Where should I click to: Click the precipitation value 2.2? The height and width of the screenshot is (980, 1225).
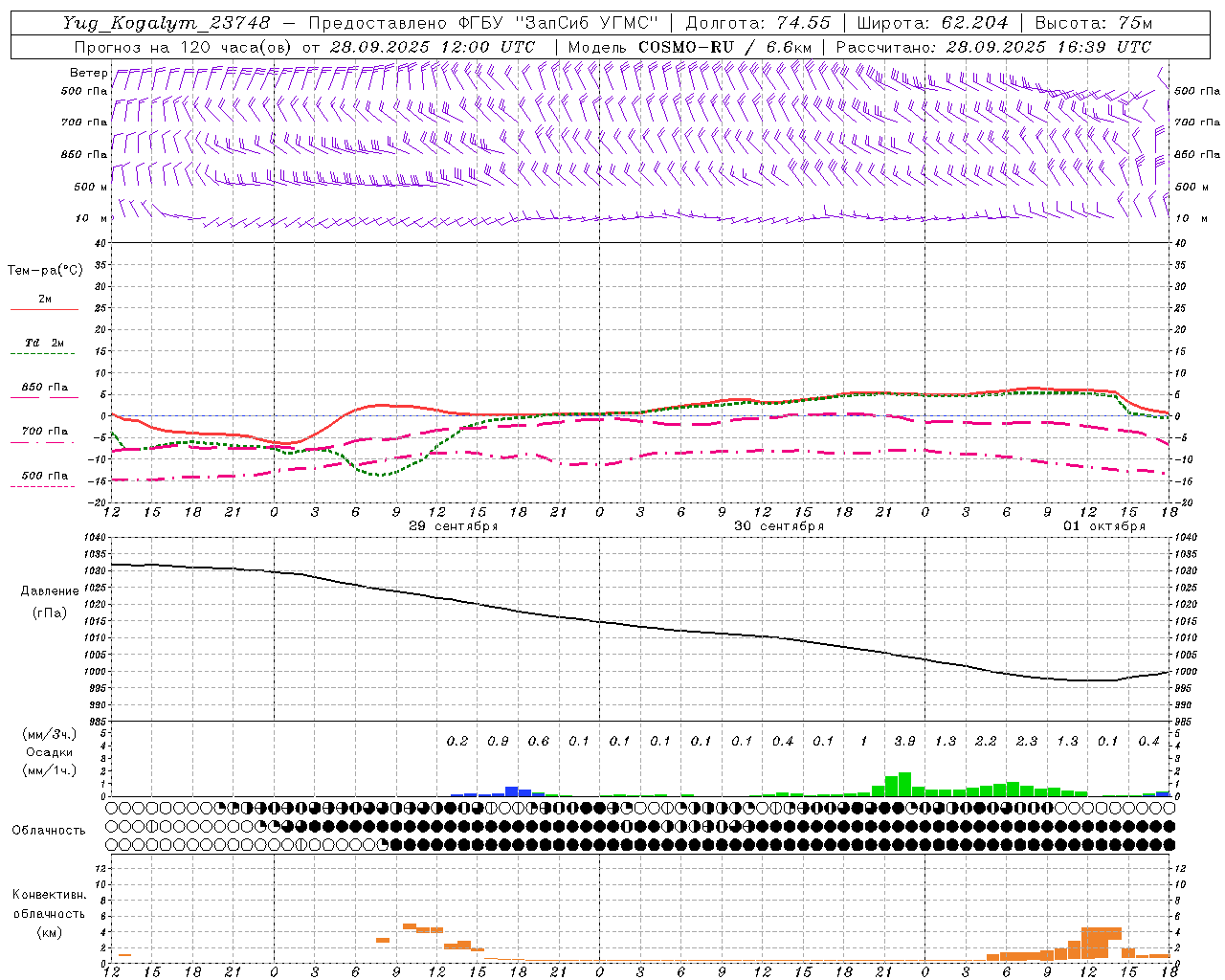[986, 741]
